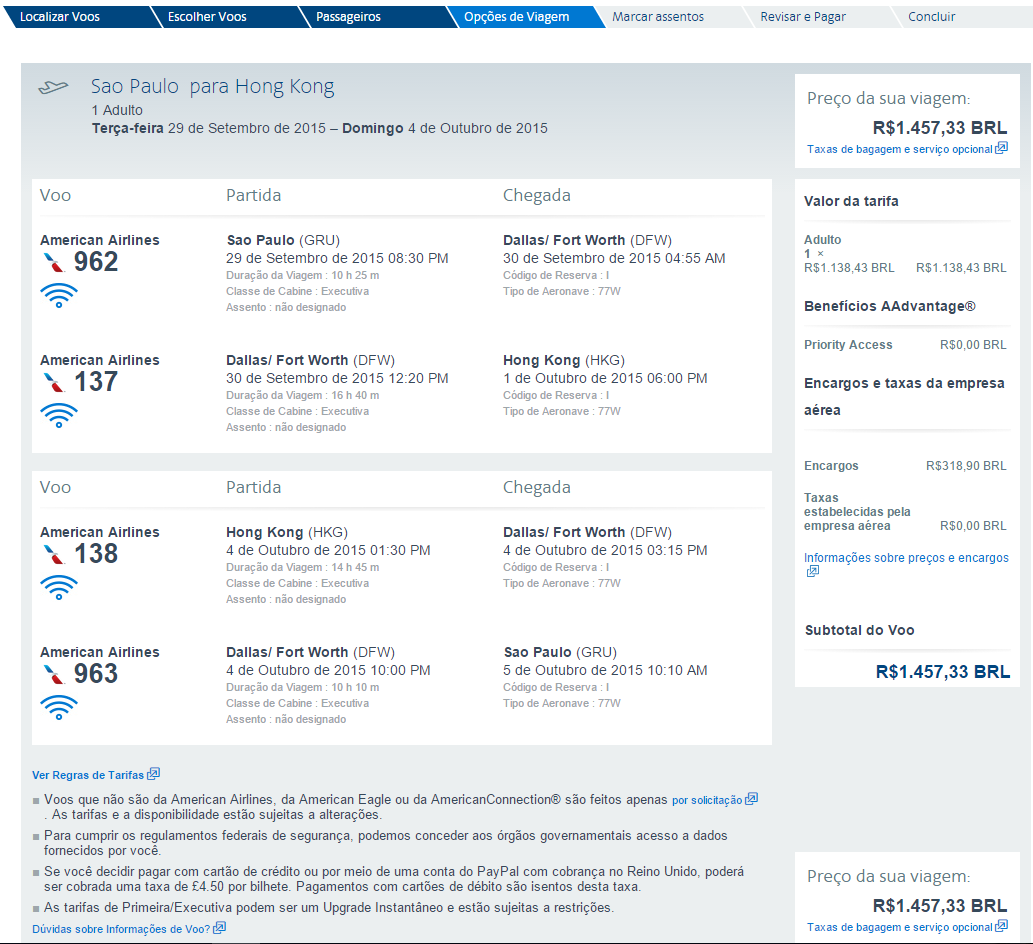The image size is (1033, 944).
Task: Click the 1 Adulto passenger count
Action: 117,110
